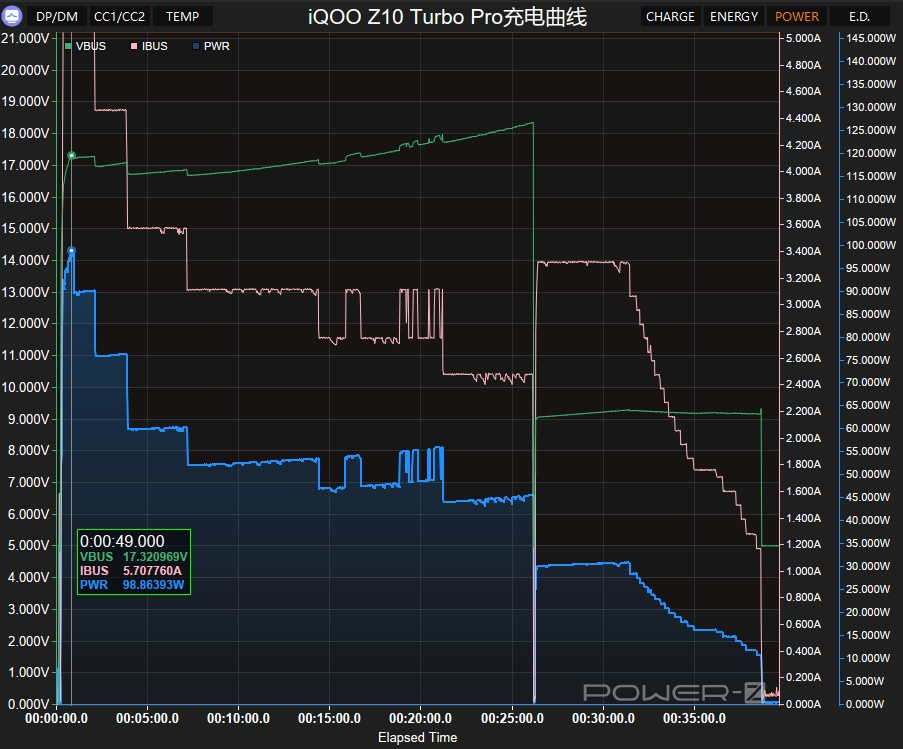This screenshot has width=903, height=749.
Task: Click the 5.000V voltage axis label
Action: 28,545
